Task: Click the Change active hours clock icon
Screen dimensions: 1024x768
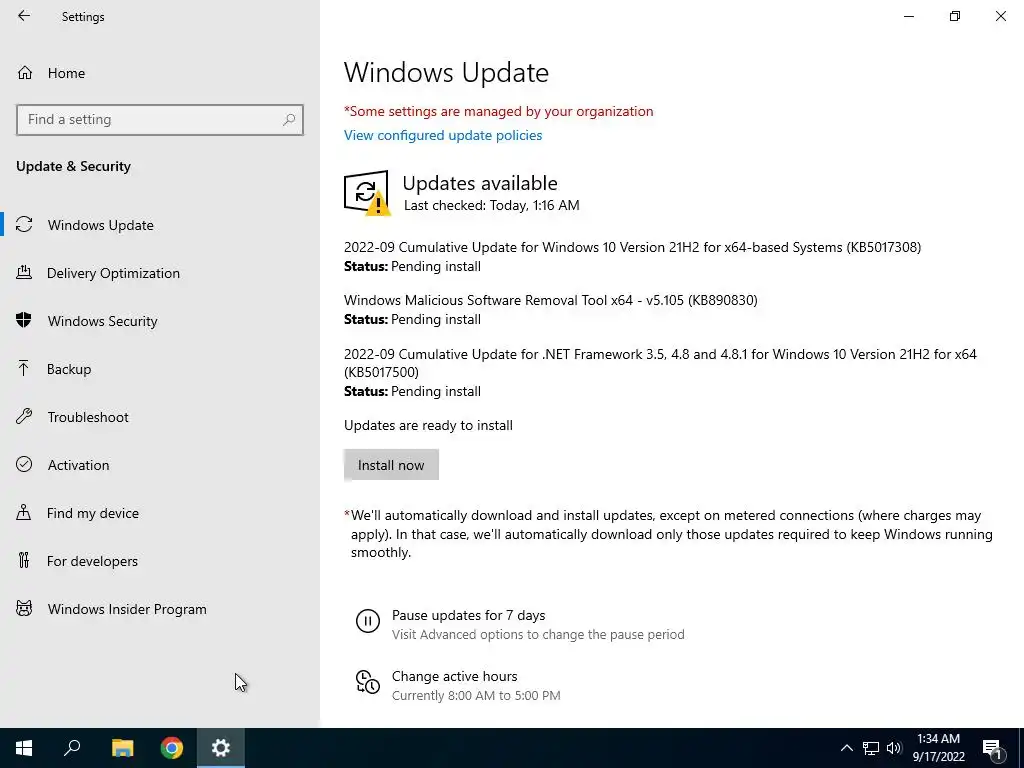Action: (x=368, y=682)
